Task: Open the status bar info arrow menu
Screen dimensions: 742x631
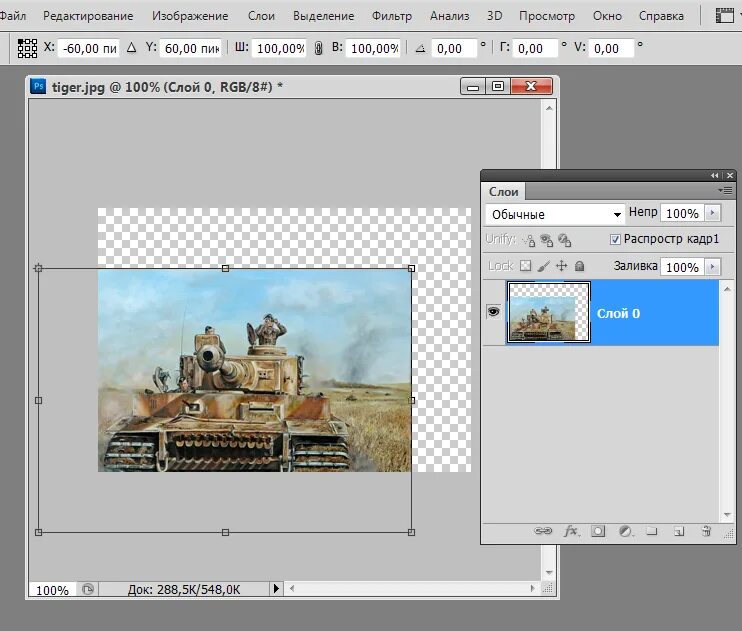Action: [276, 588]
